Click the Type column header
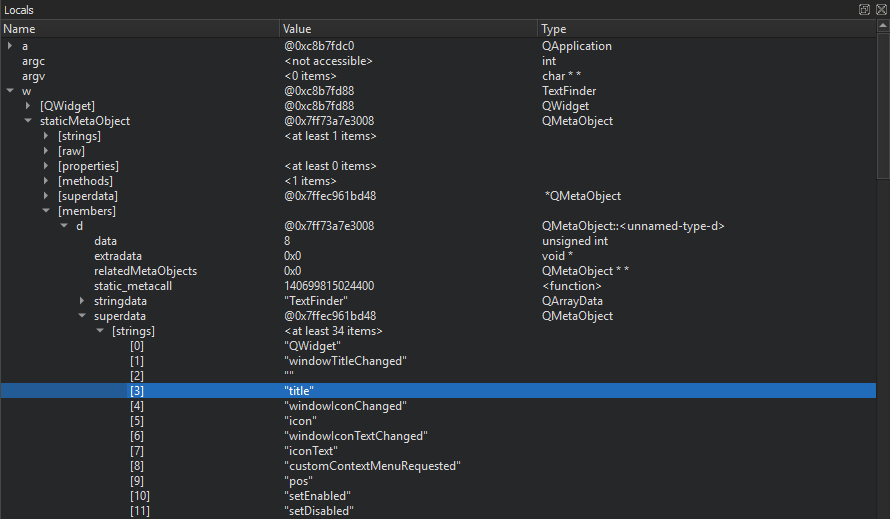 point(700,29)
